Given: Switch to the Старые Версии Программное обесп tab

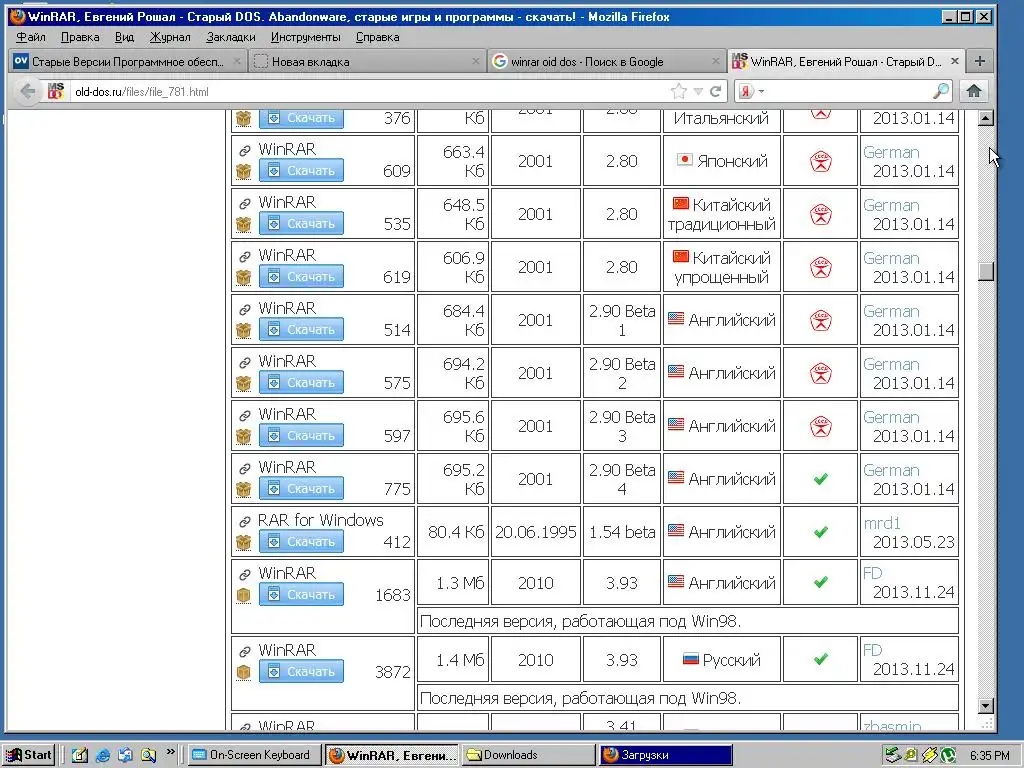Looking at the screenshot, I should (x=127, y=61).
